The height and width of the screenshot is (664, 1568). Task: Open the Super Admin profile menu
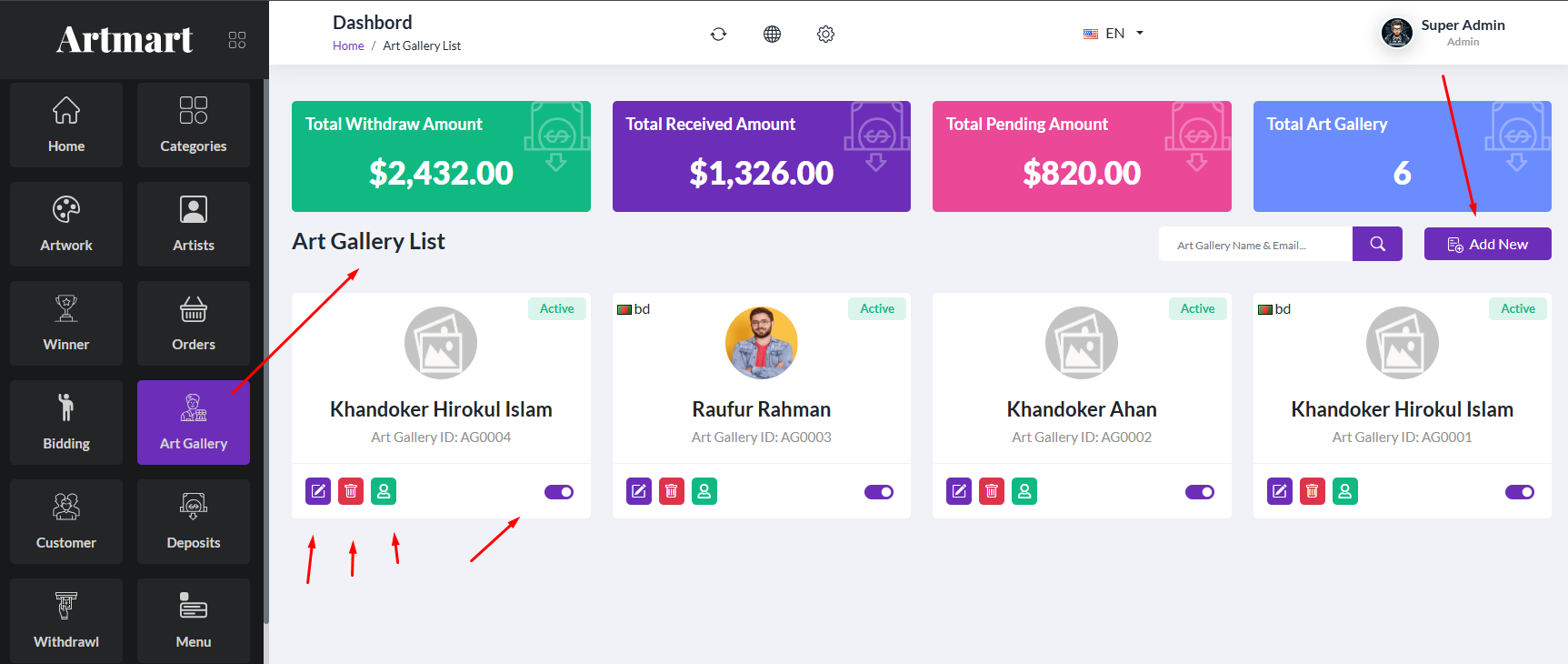click(1443, 33)
